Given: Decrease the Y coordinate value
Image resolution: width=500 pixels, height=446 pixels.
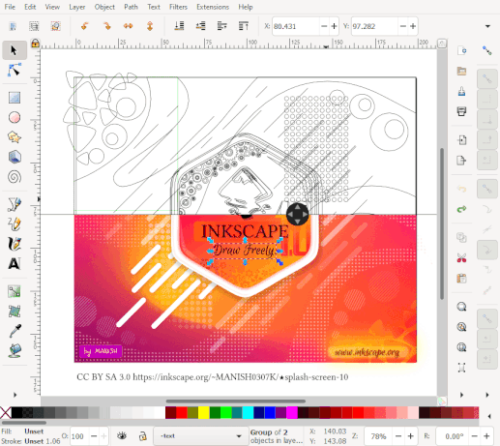Looking at the screenshot, I should click(x=403, y=26).
